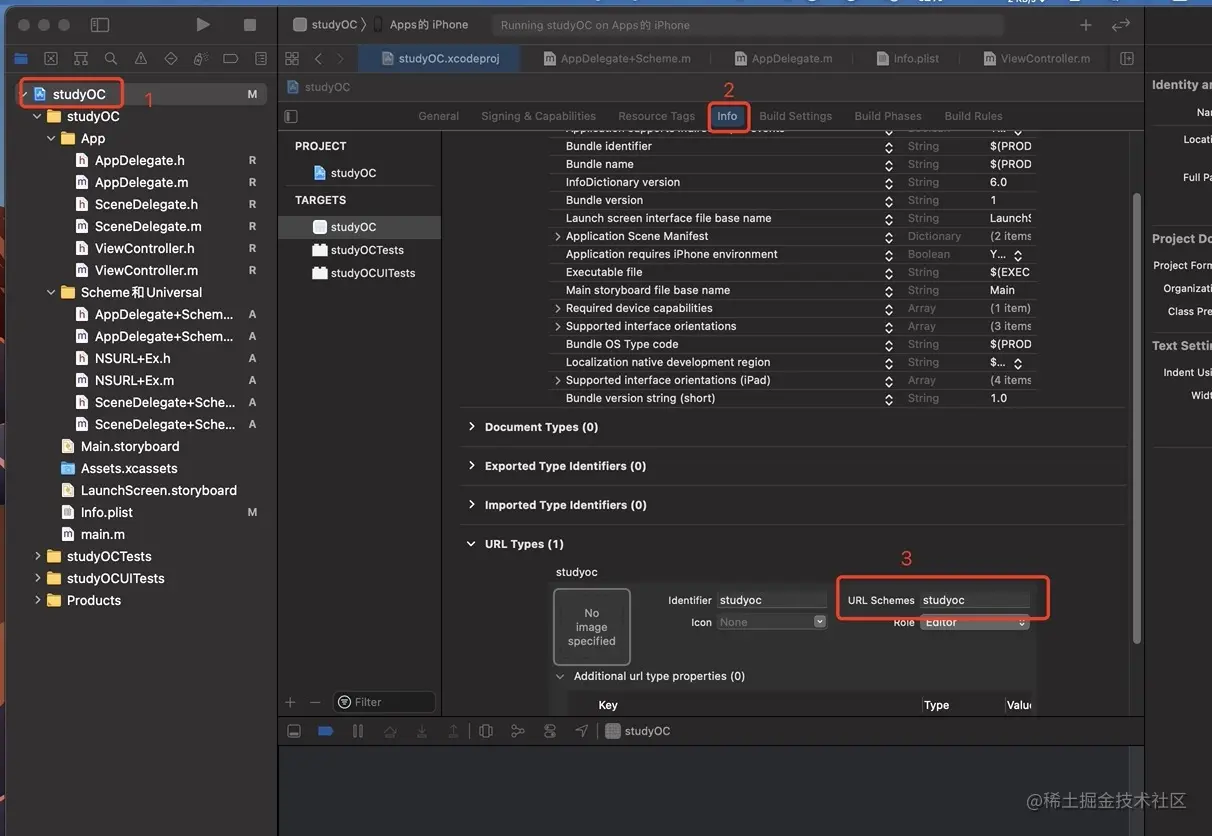Collapse Additional url type properties section
Viewport: 1212px width, 836px height.
(560, 676)
